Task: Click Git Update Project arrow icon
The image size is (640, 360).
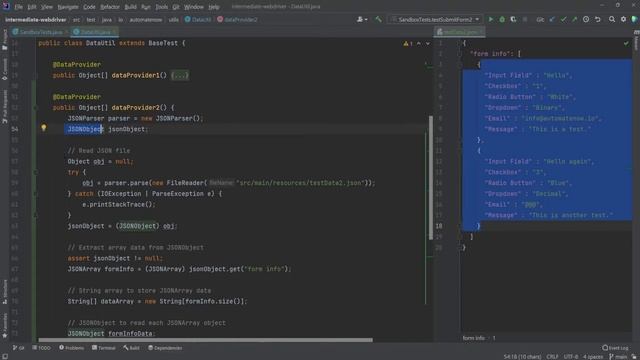Action: click(552, 19)
